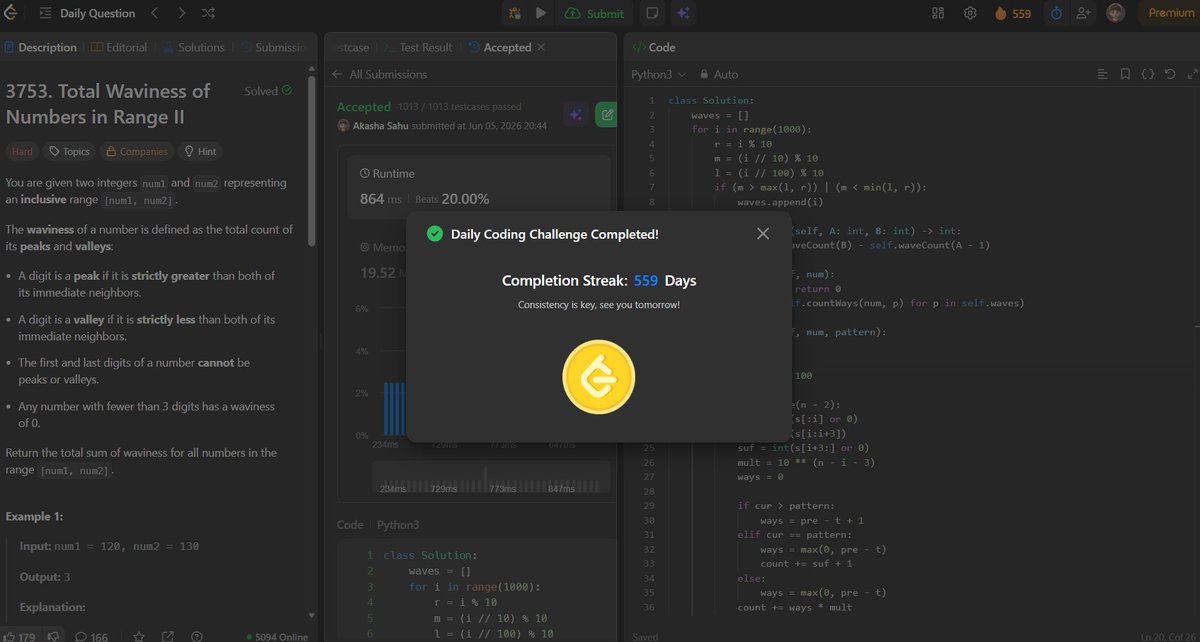Go to the previous question arrow
This screenshot has width=1200, height=642.
tap(154, 13)
